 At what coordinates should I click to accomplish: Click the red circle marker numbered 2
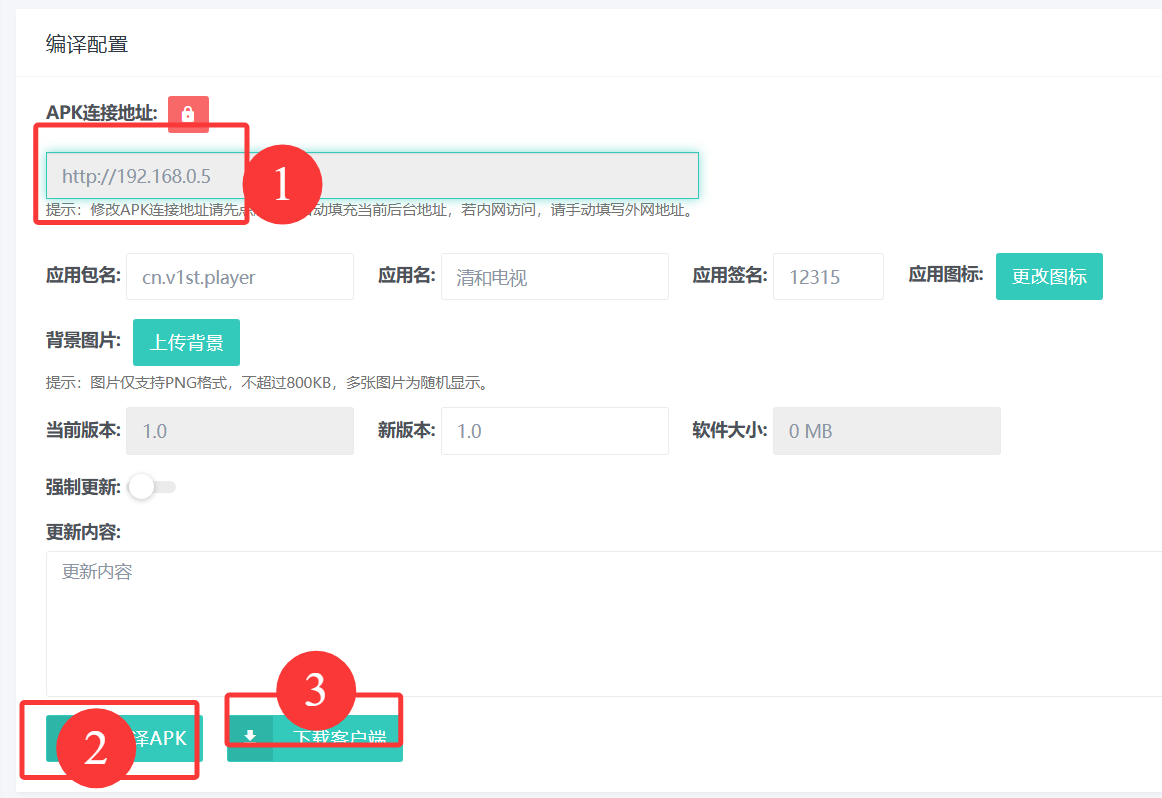coord(95,748)
